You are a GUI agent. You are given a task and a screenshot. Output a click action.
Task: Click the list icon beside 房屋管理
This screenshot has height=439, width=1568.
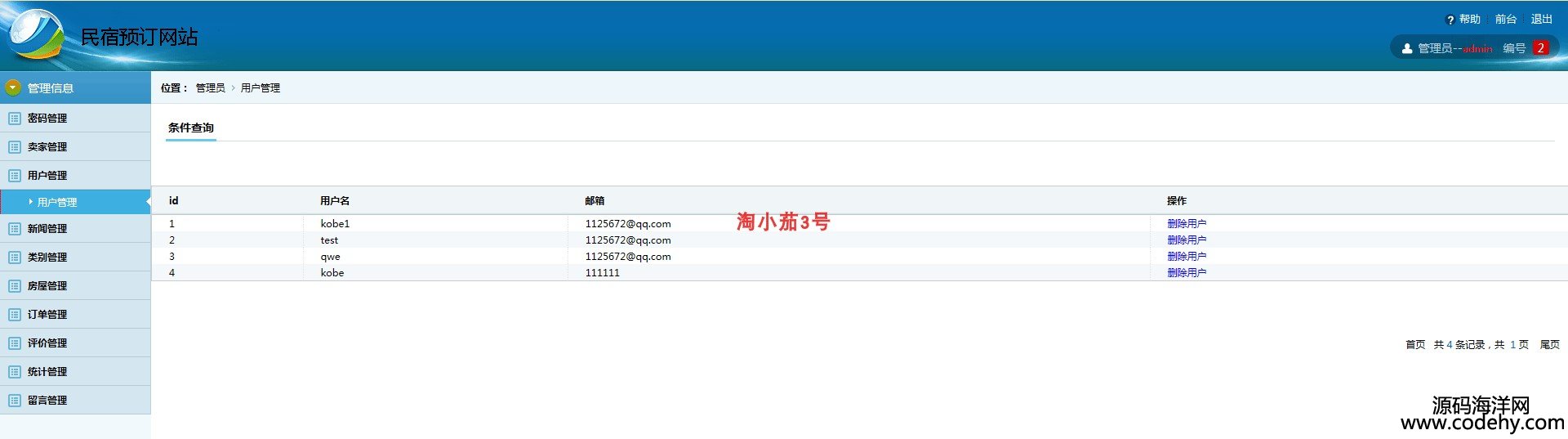pyautogui.click(x=14, y=286)
